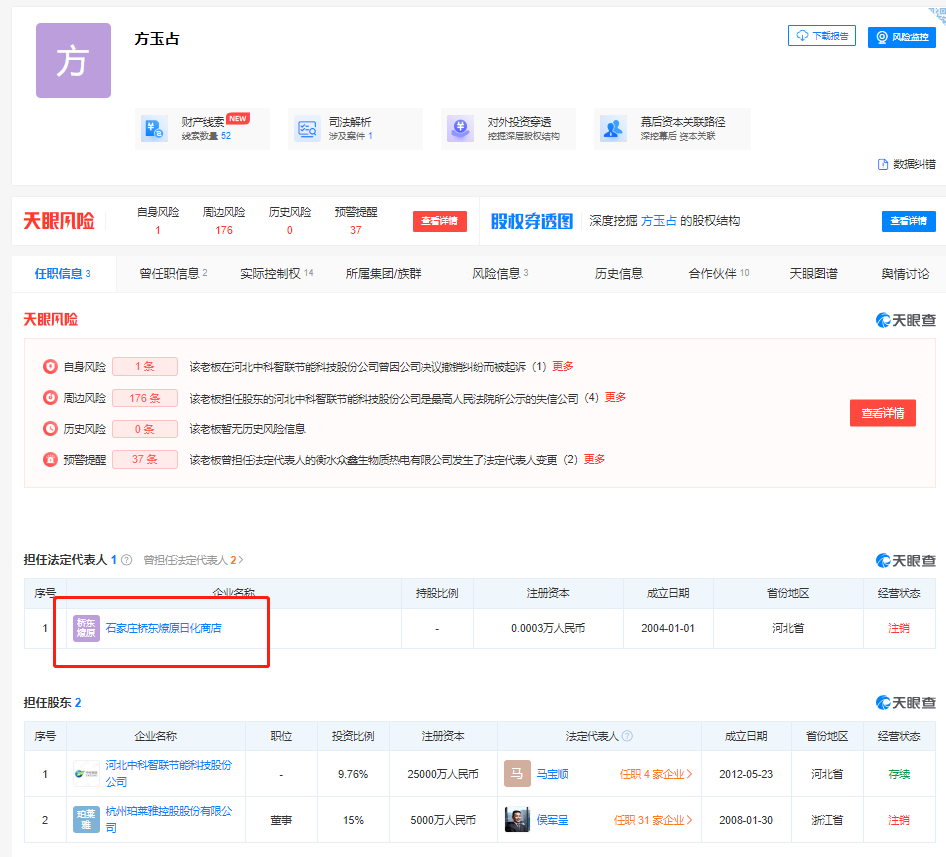Open the 司法解析 judicial analysis icon
946x857 pixels.
(x=307, y=129)
